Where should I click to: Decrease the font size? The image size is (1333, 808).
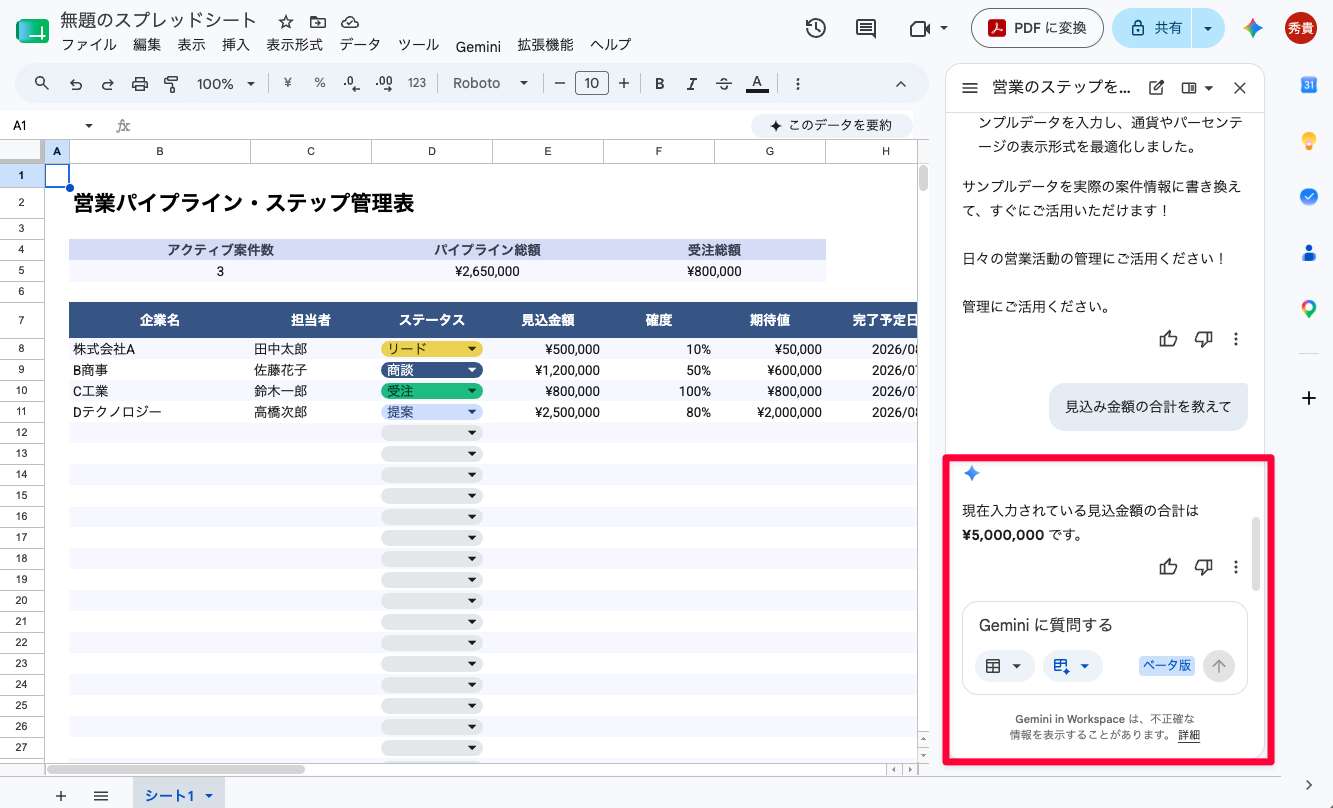coord(560,84)
